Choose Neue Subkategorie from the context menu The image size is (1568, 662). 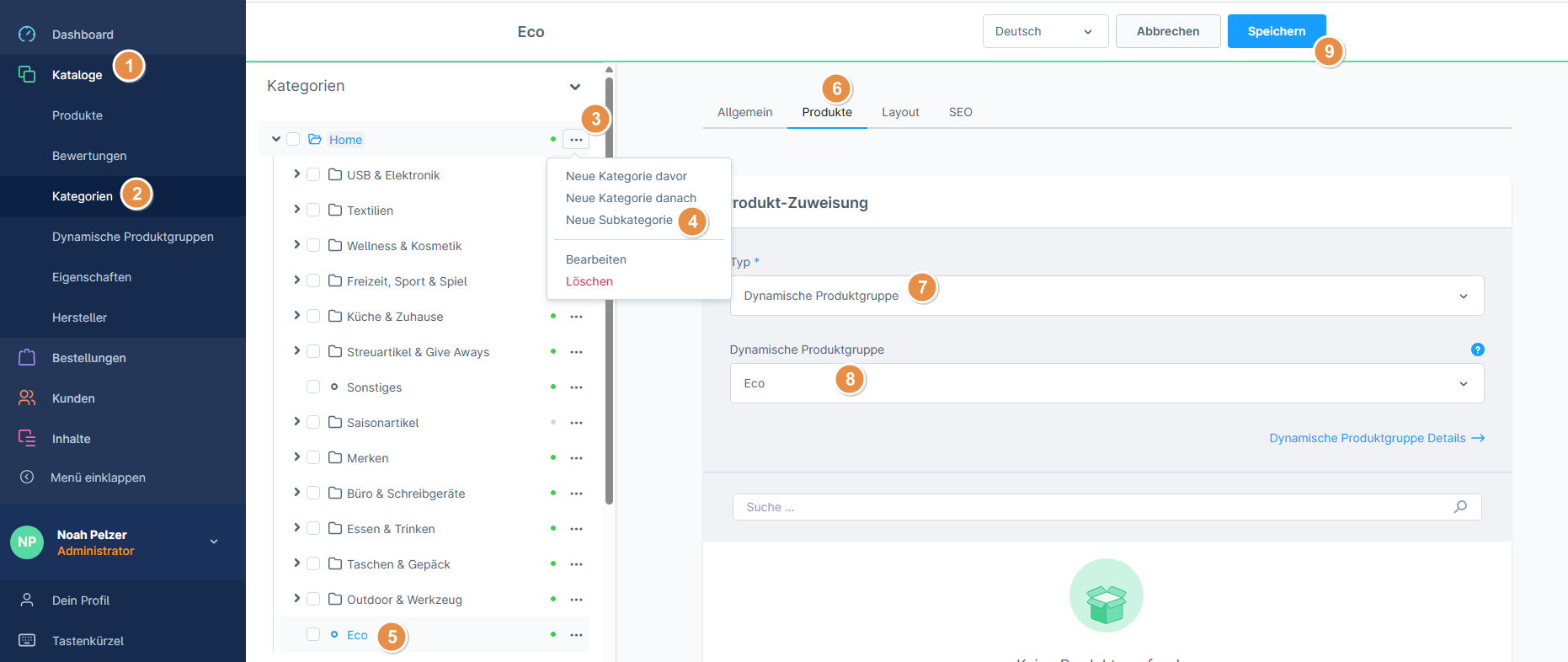619,220
